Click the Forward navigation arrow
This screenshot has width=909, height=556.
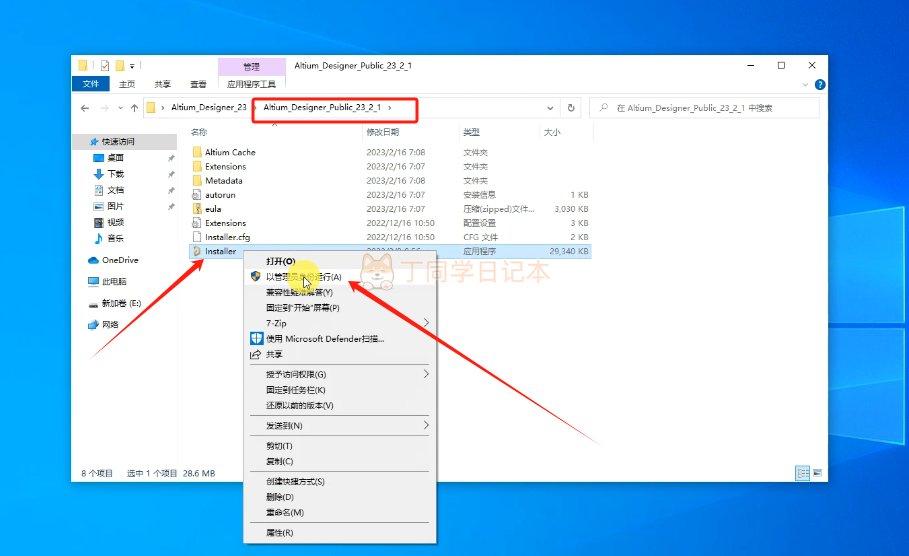click(x=105, y=108)
